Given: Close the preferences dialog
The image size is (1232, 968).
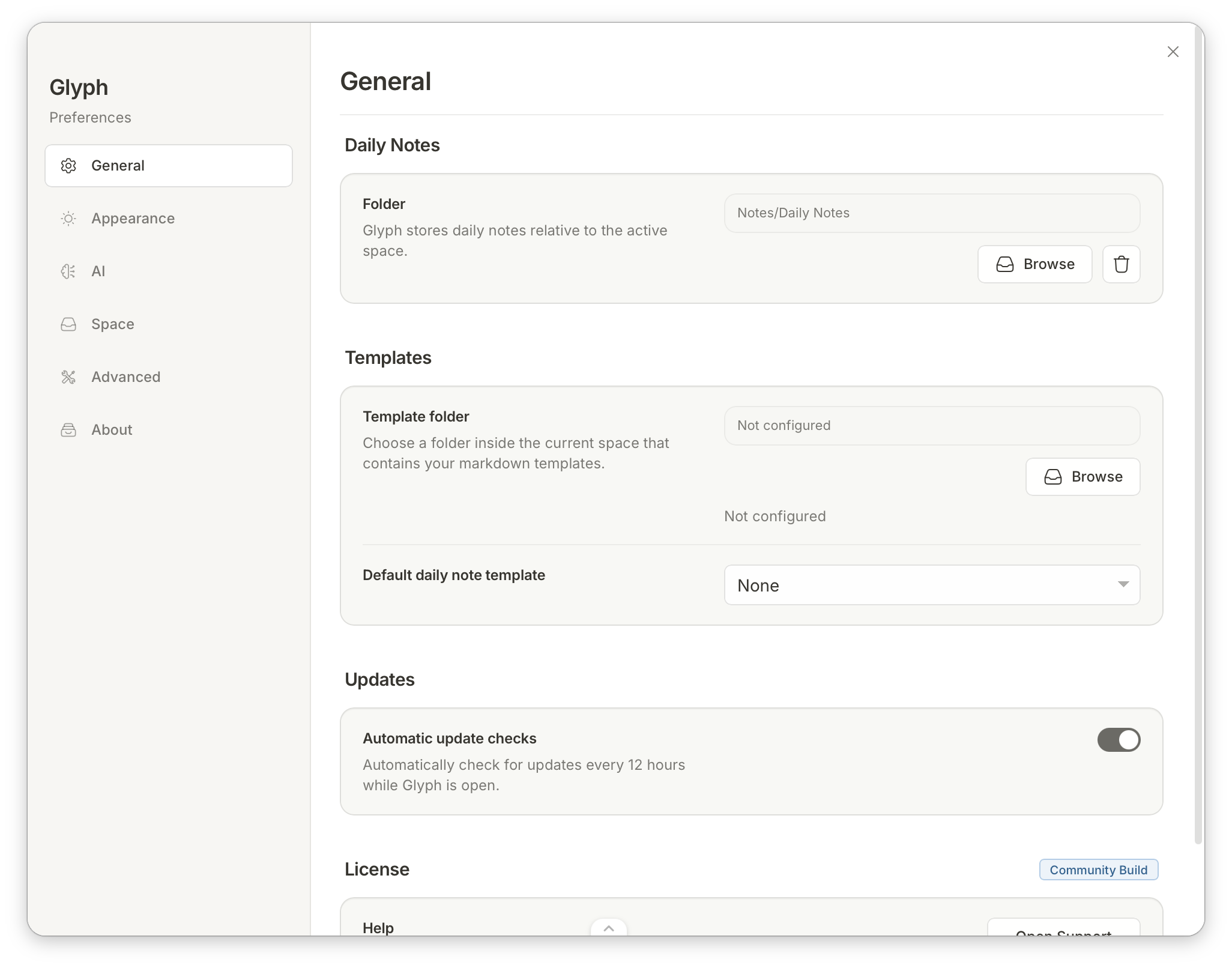Looking at the screenshot, I should coord(1173,52).
